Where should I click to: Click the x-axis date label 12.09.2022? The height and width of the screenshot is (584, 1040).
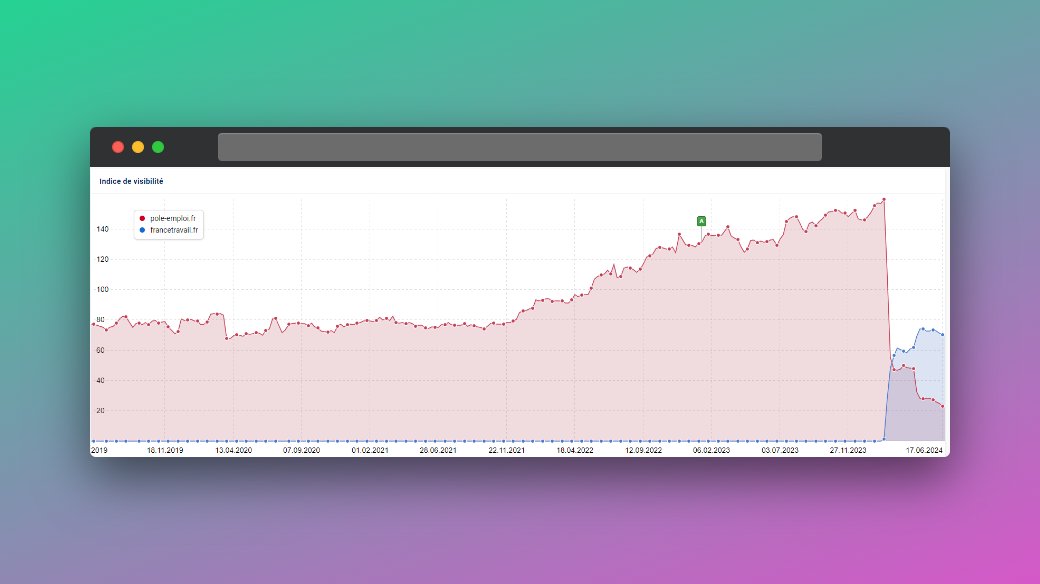[x=643, y=450]
